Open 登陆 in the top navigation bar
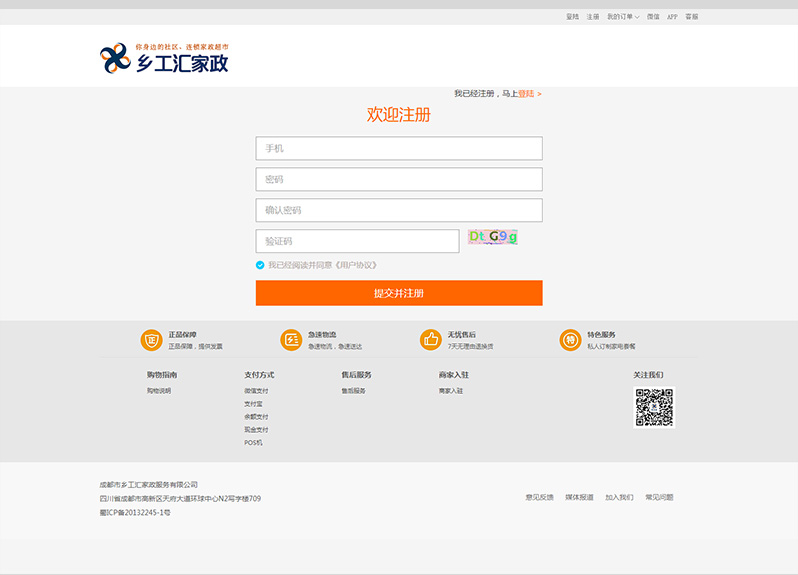 tap(572, 17)
